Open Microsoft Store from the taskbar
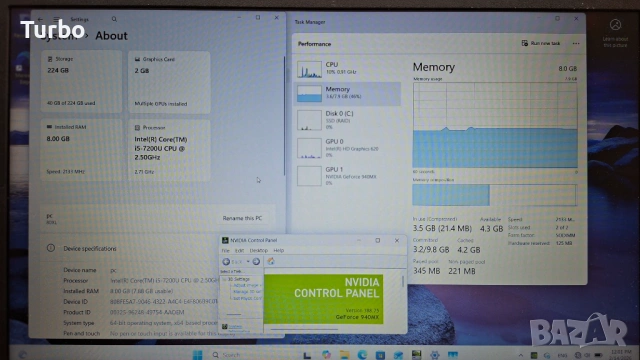The width and height of the screenshot is (640, 360). pyautogui.click(x=380, y=355)
